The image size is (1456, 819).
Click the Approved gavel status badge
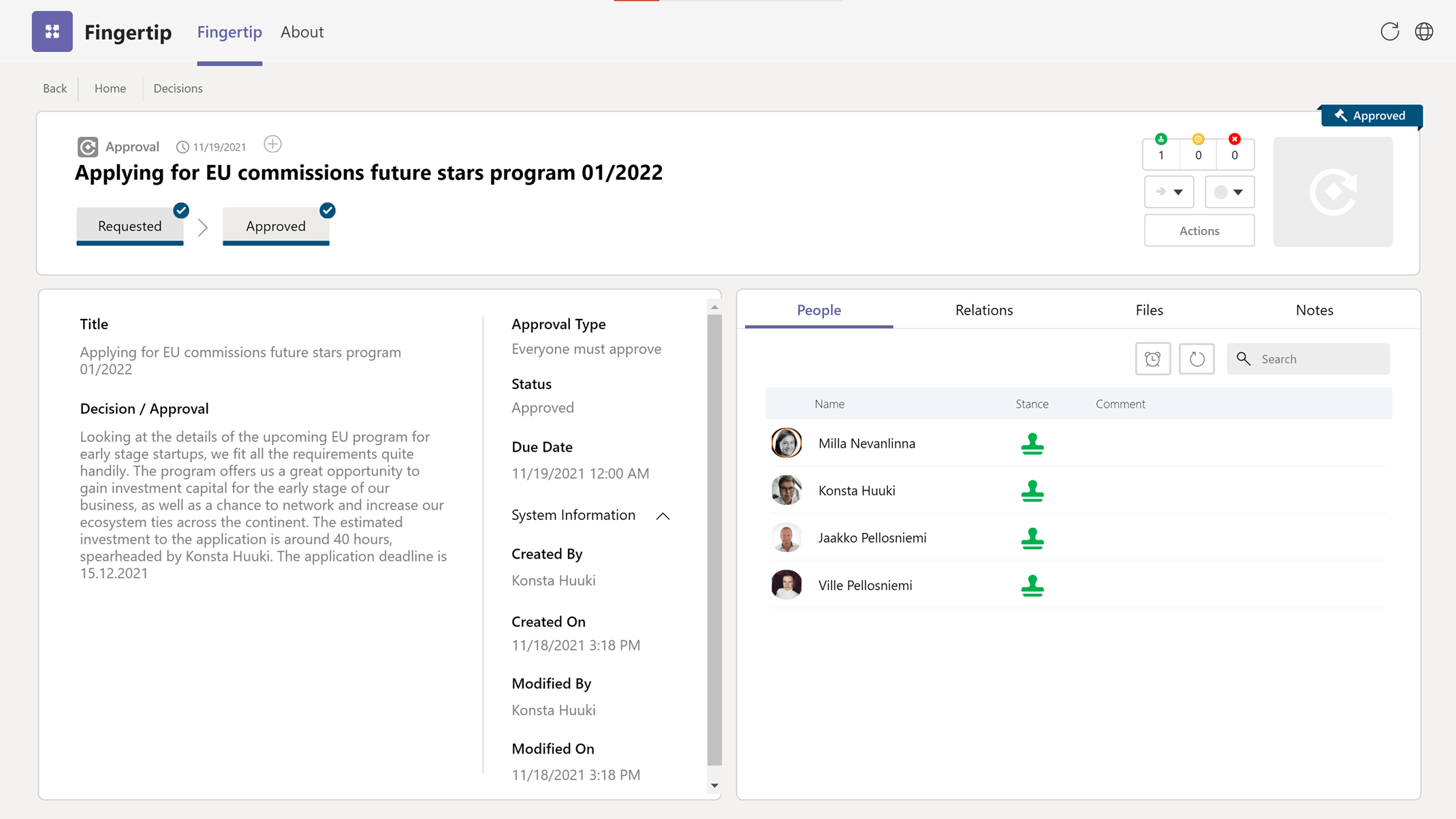[1371, 116]
